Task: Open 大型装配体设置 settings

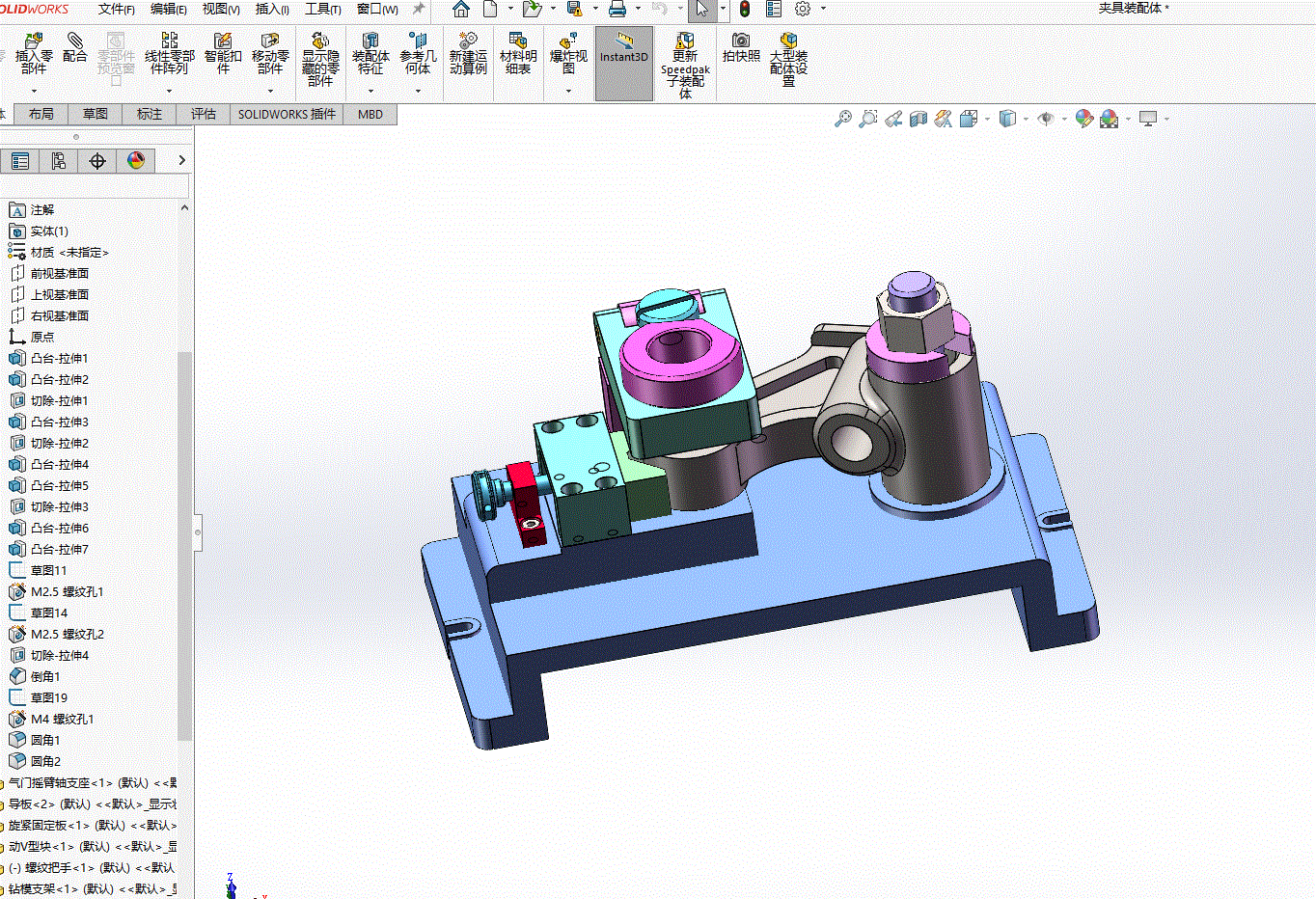Action: tap(788, 60)
